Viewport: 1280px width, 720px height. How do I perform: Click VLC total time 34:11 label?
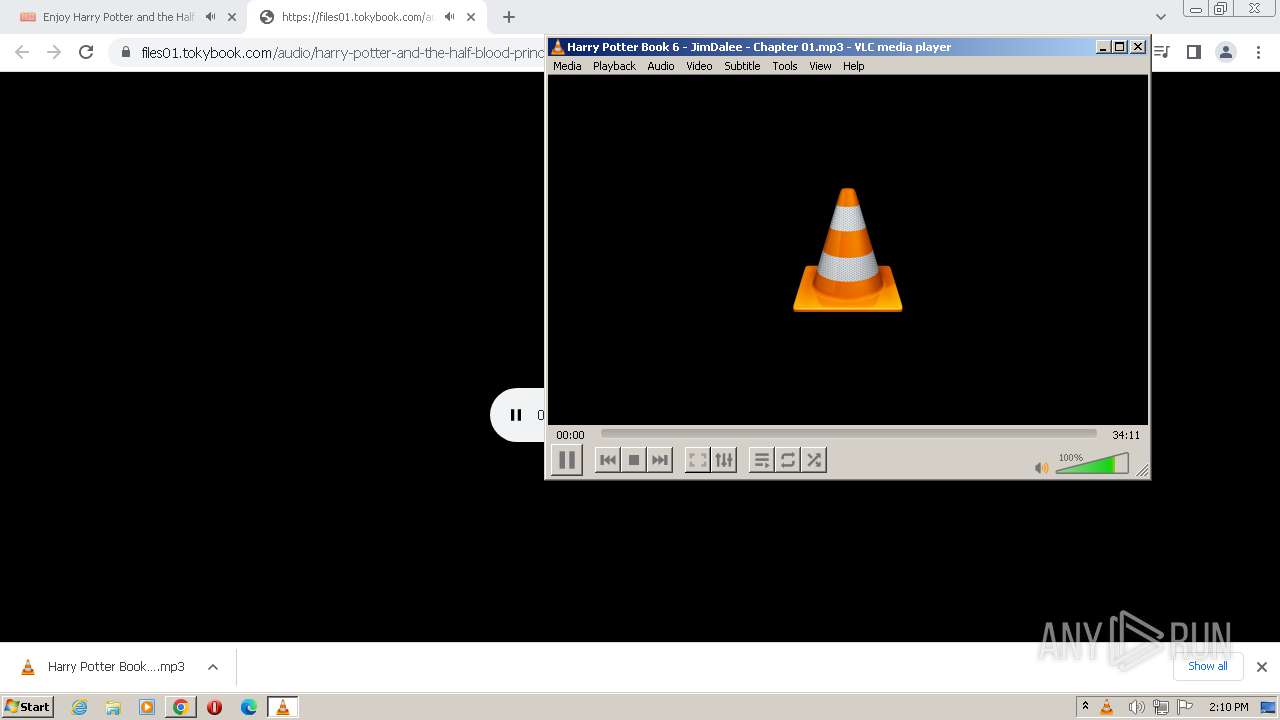(x=1126, y=435)
